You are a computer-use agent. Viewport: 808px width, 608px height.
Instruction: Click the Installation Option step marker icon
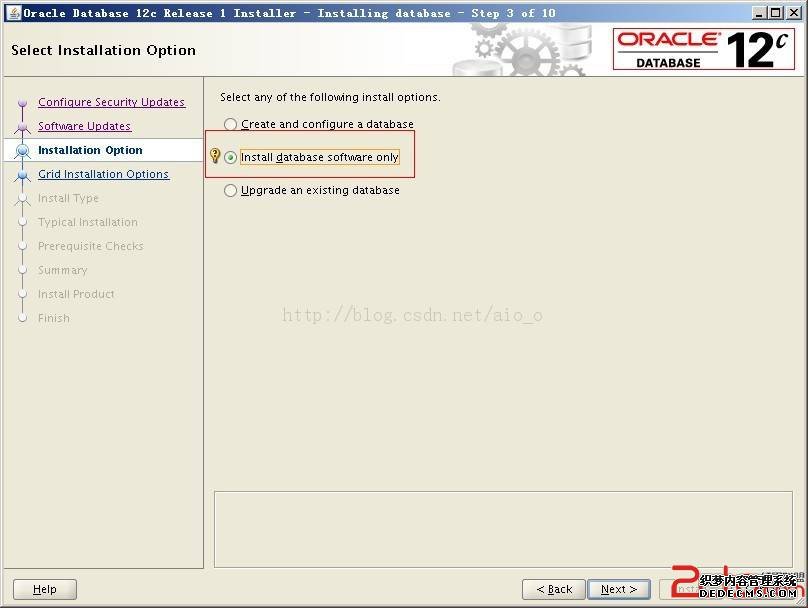pyautogui.click(x=23, y=151)
